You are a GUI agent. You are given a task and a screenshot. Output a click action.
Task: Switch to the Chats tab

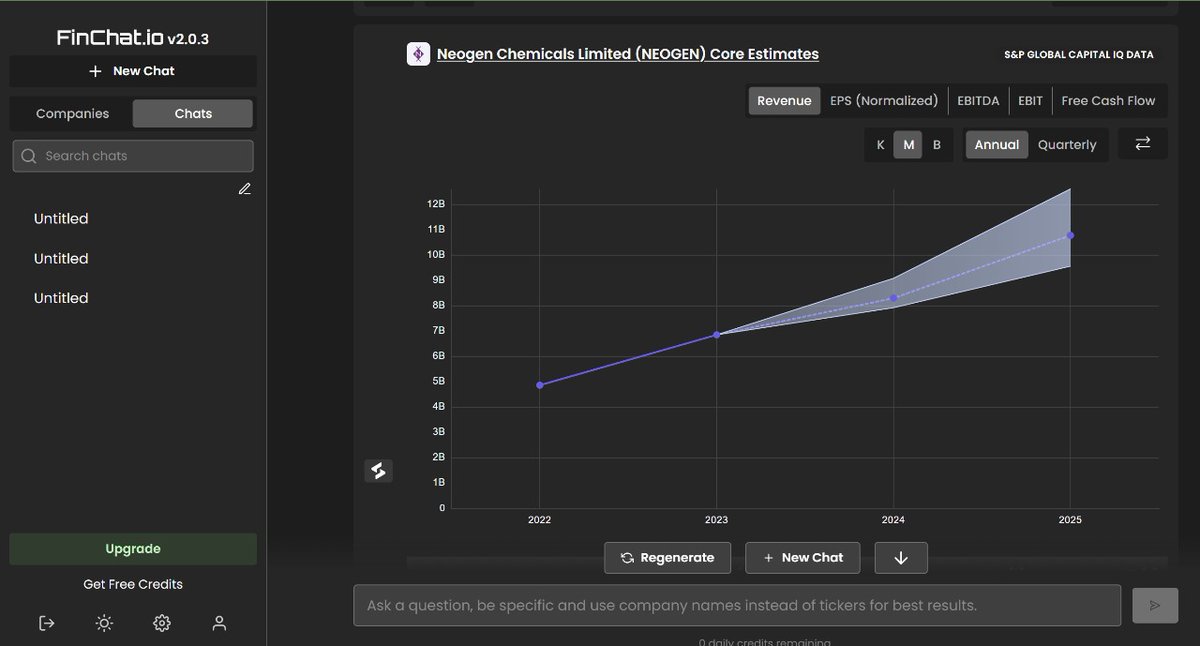(192, 113)
